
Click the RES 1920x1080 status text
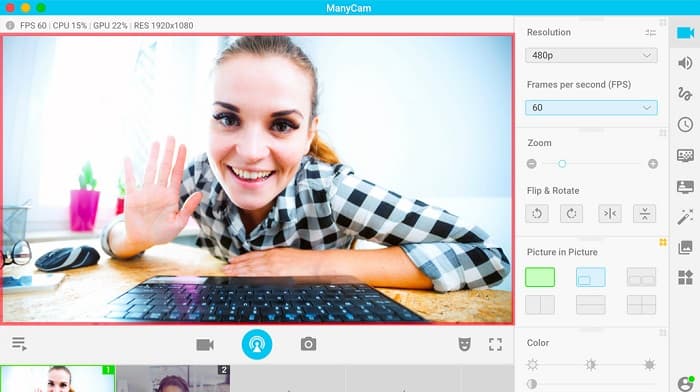pos(163,26)
